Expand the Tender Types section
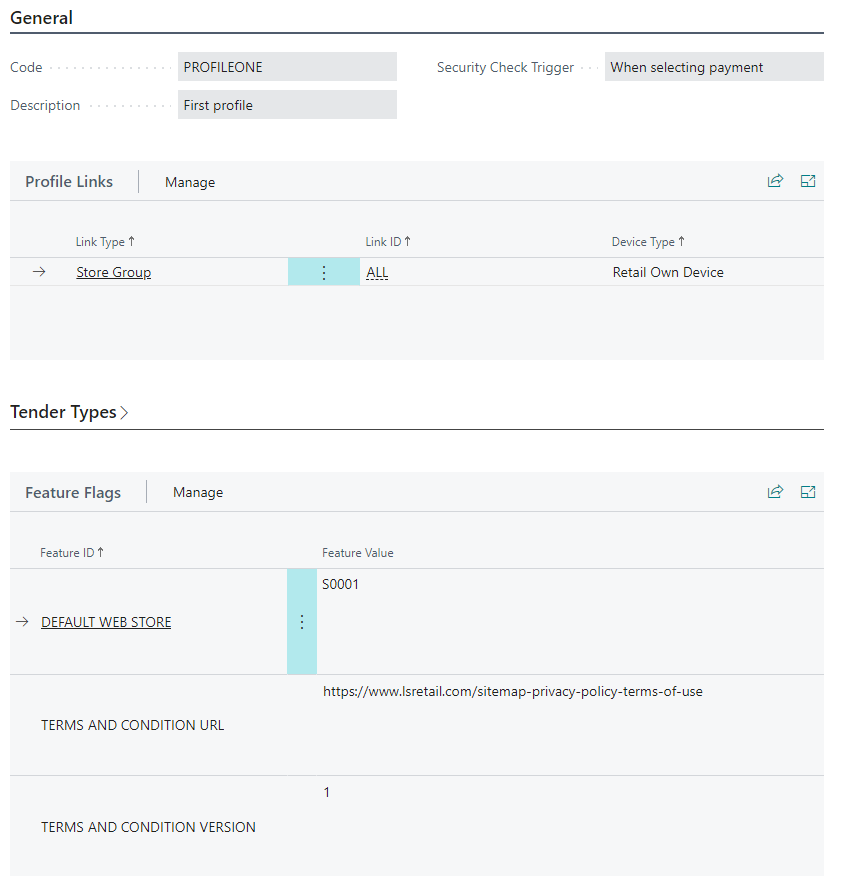Screen dimensions: 867x876 (70, 412)
